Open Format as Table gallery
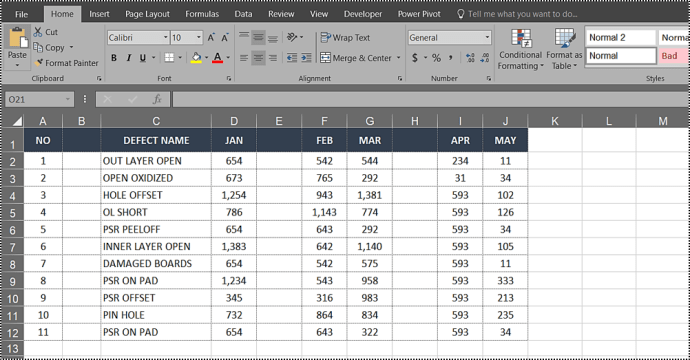Viewport: 690px width, 360px height. coord(564,49)
